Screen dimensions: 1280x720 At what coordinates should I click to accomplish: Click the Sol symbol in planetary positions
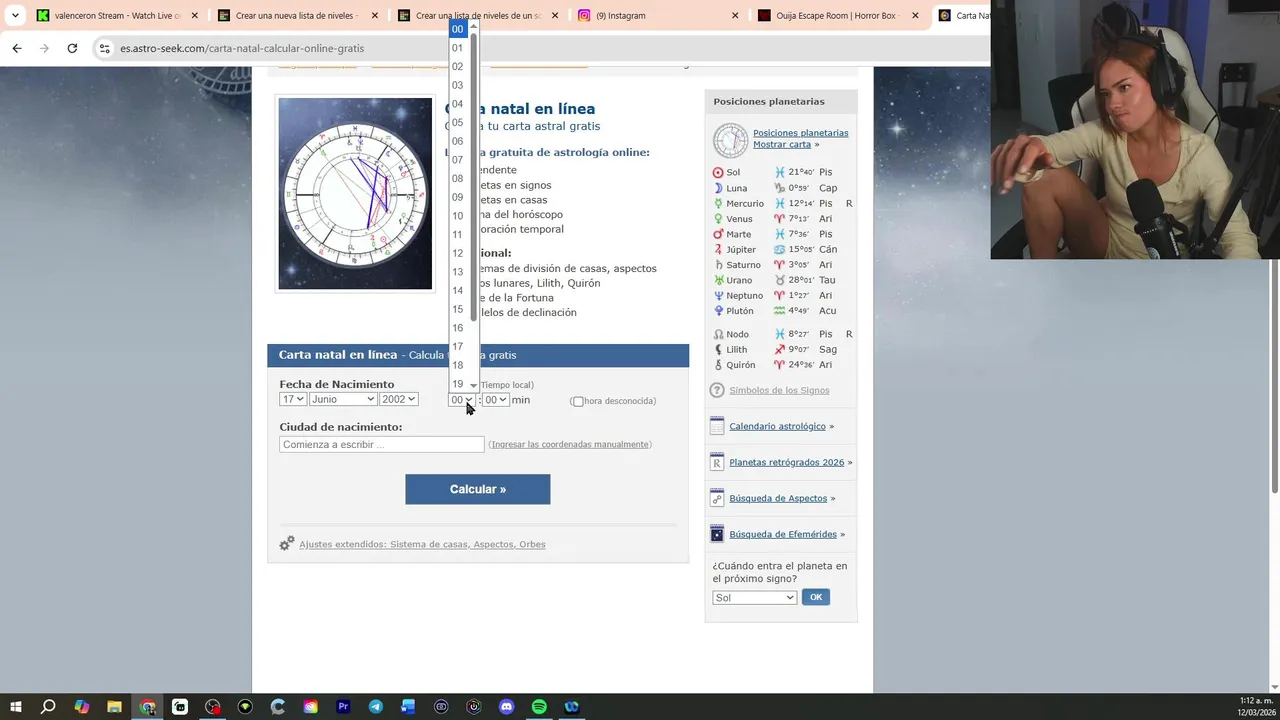tap(717, 172)
